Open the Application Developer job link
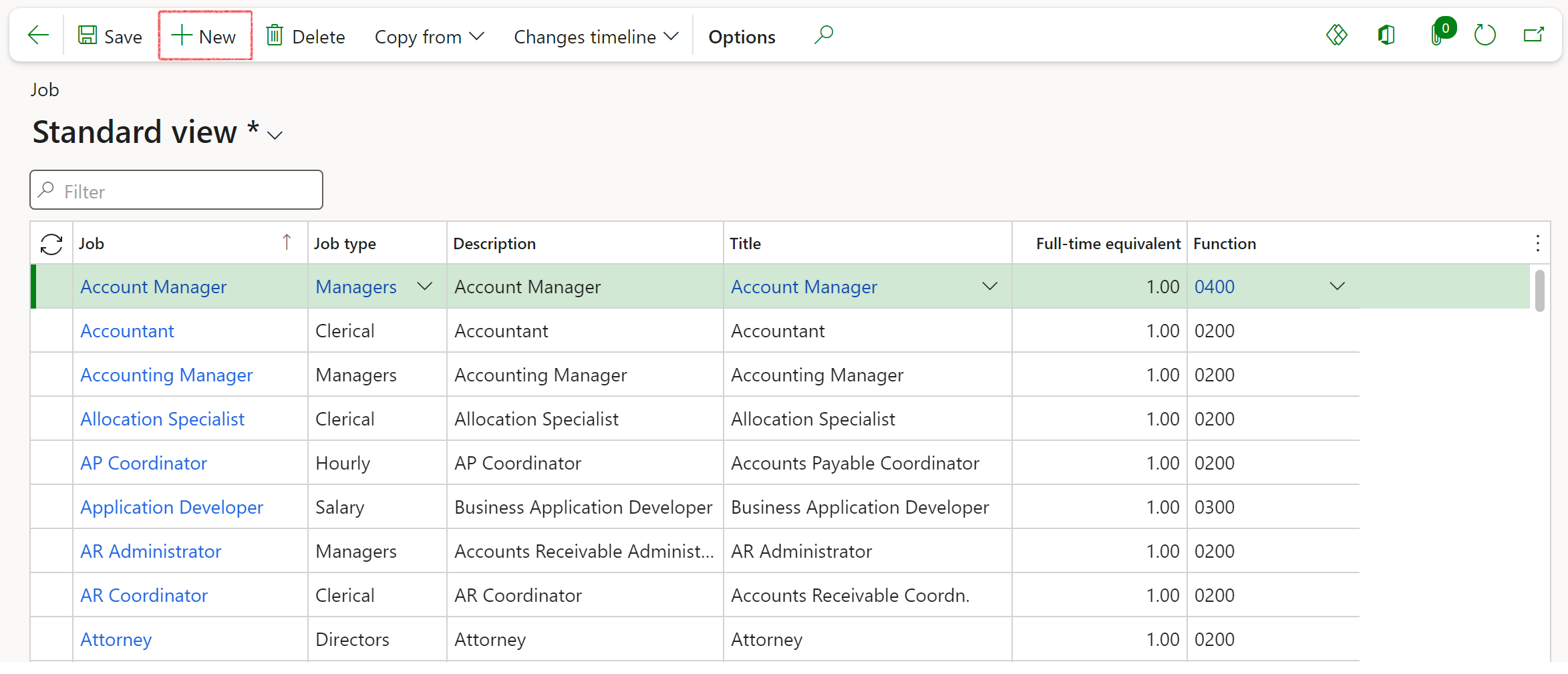1568x674 pixels. (172, 507)
